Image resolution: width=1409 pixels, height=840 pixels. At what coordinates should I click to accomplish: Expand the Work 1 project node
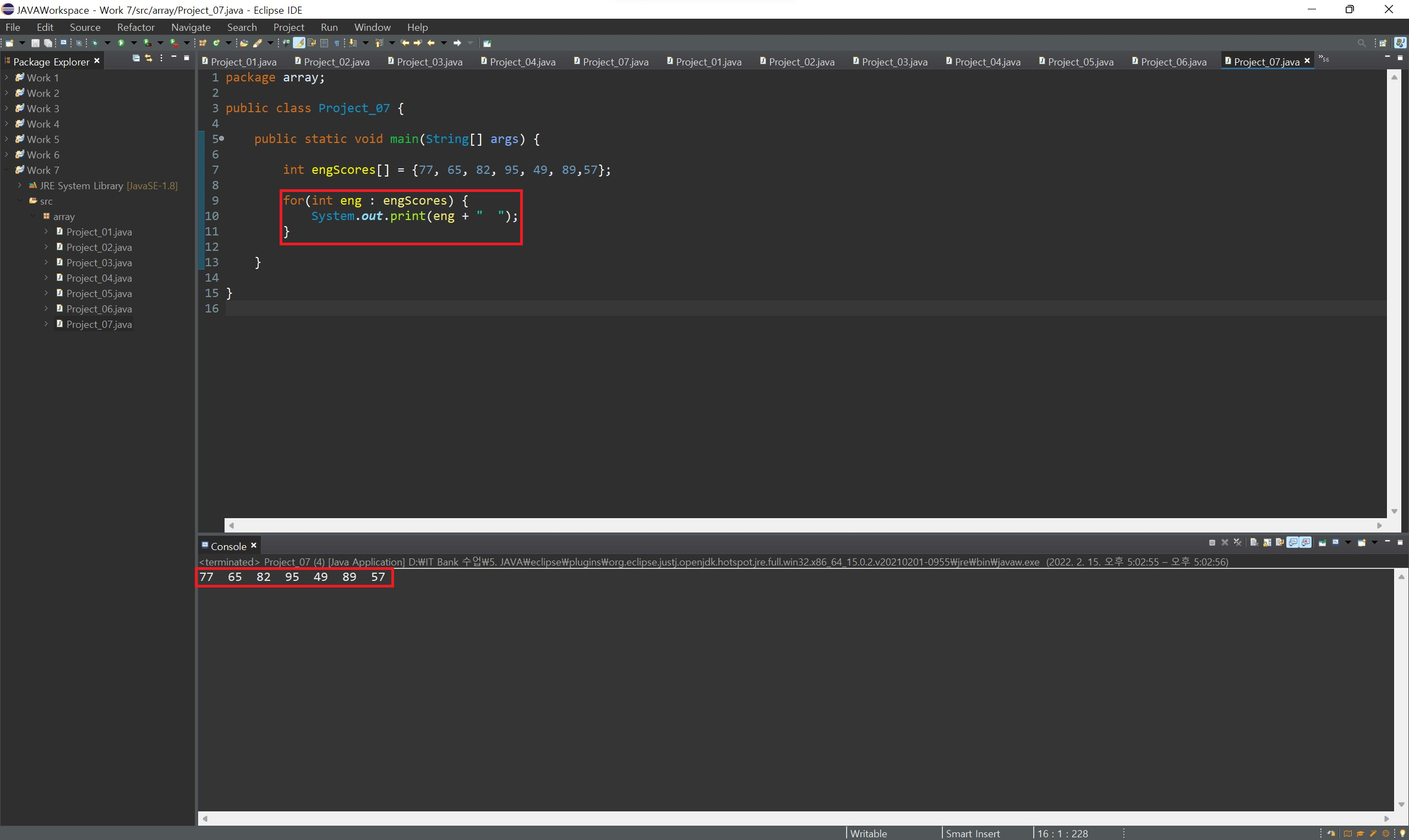click(6, 78)
